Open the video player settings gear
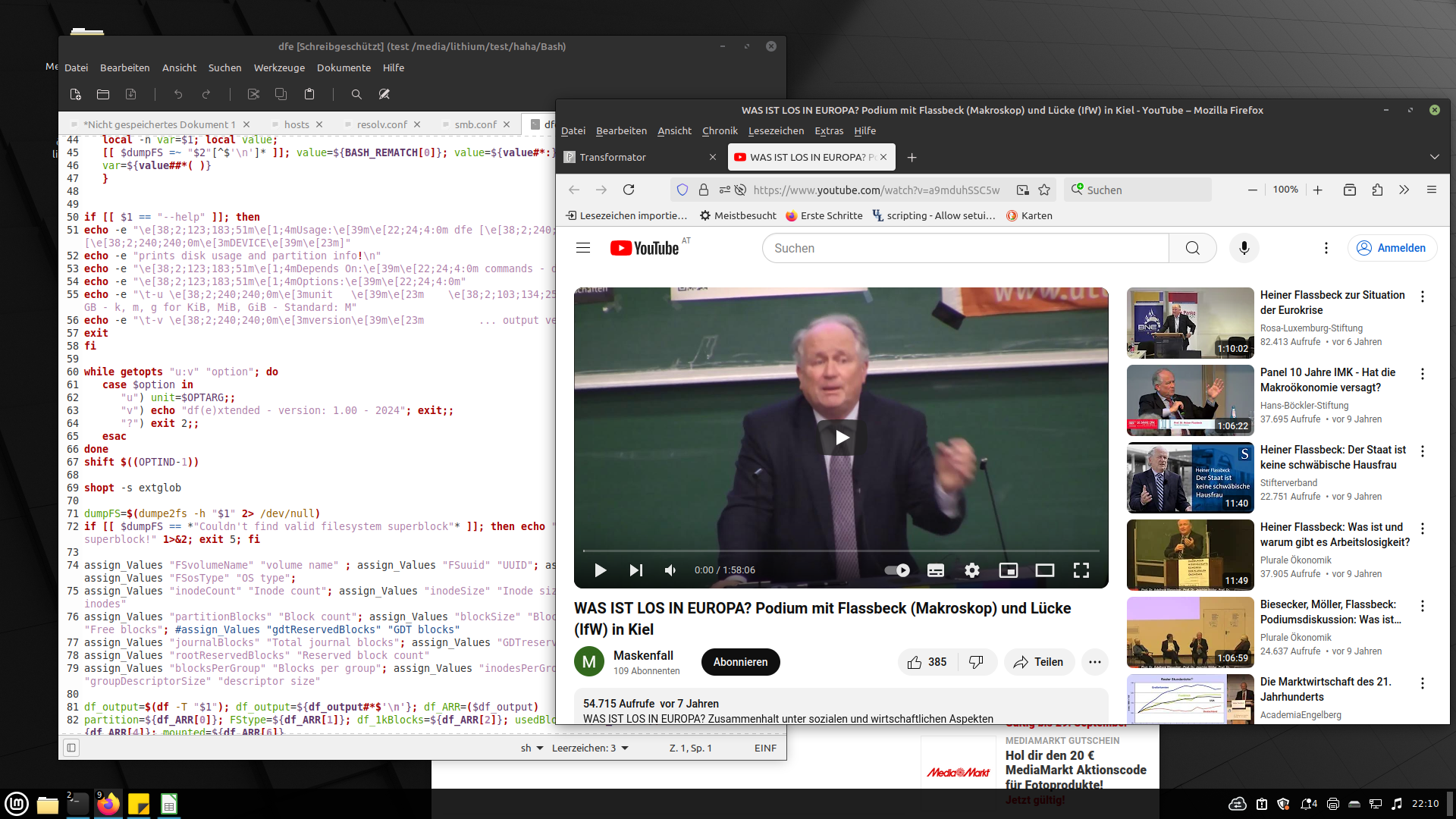This screenshot has height=819, width=1456. (x=972, y=570)
